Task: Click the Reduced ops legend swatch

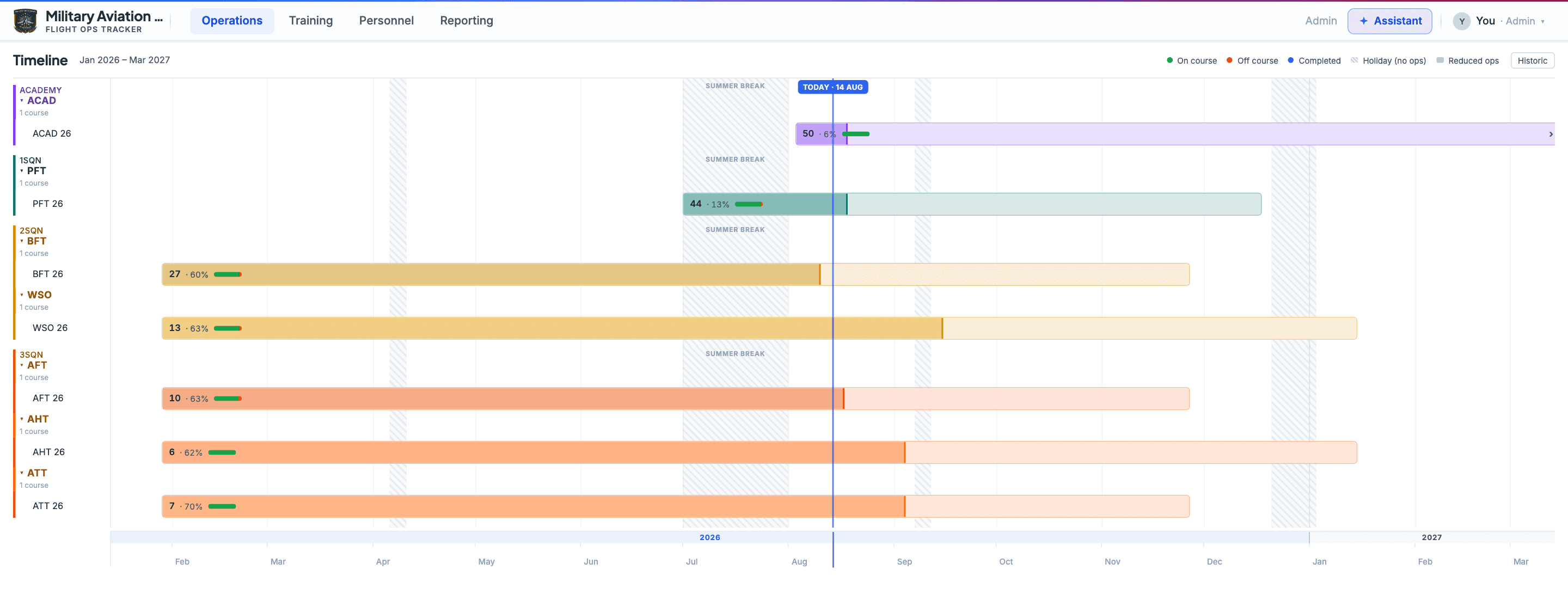Action: 1440,60
